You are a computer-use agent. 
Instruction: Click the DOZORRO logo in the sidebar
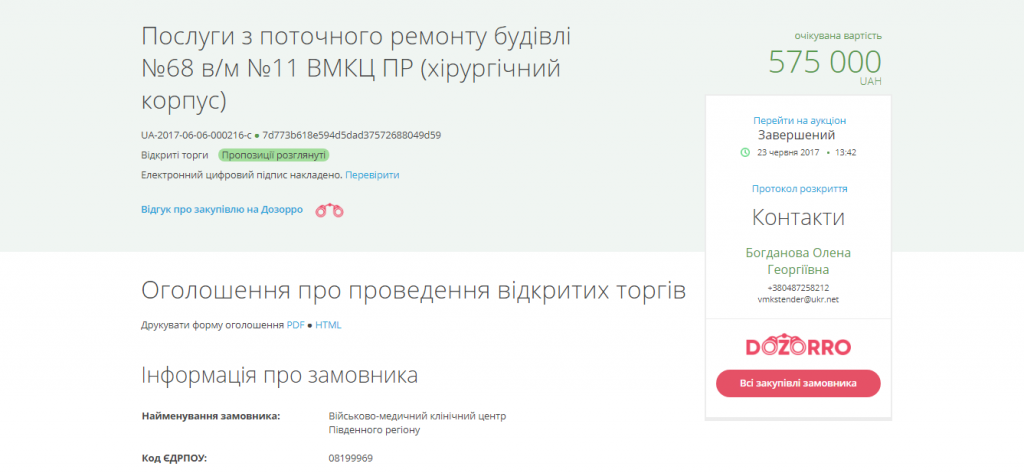click(798, 347)
